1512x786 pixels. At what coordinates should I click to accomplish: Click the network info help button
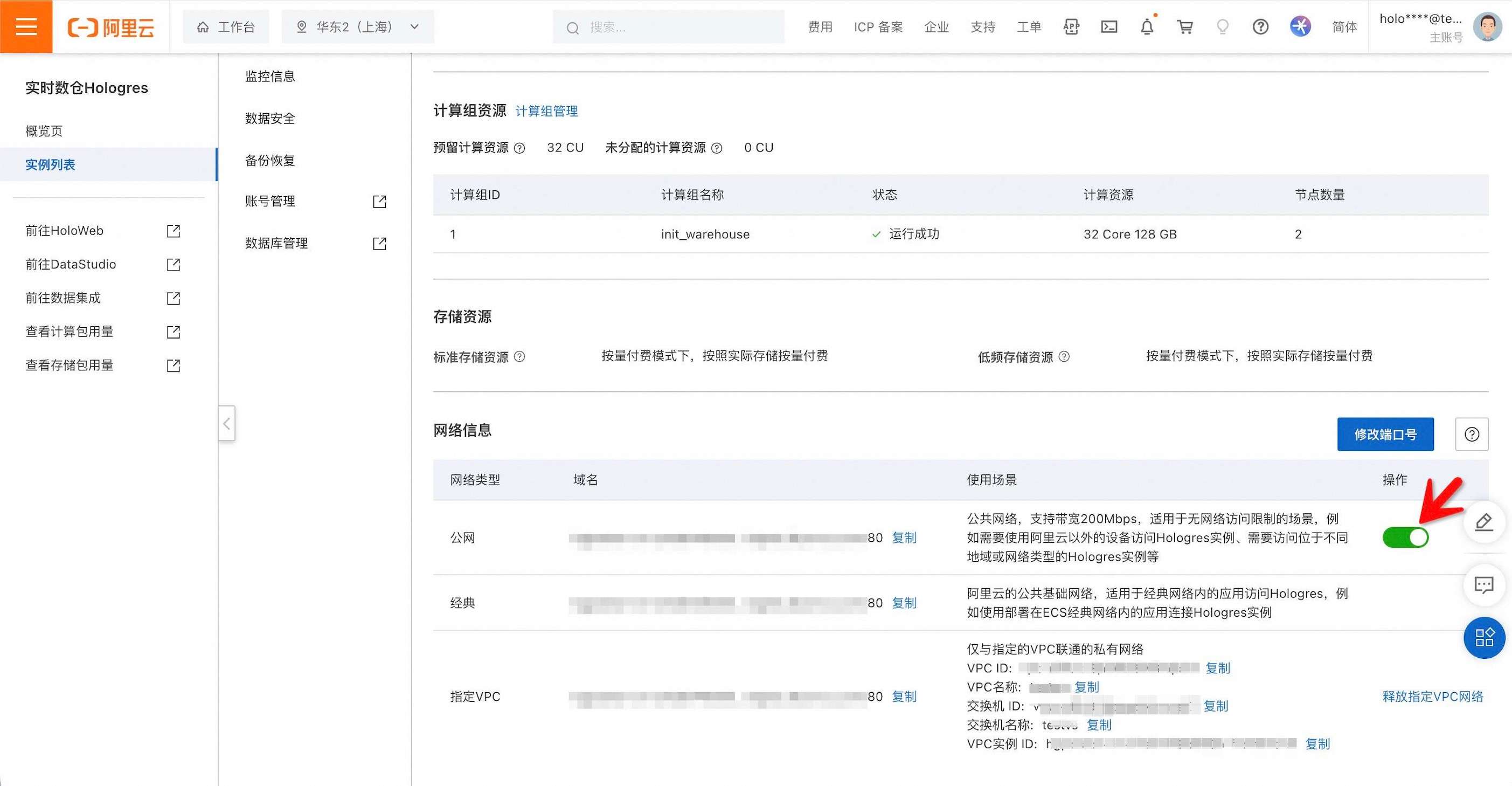point(1472,434)
